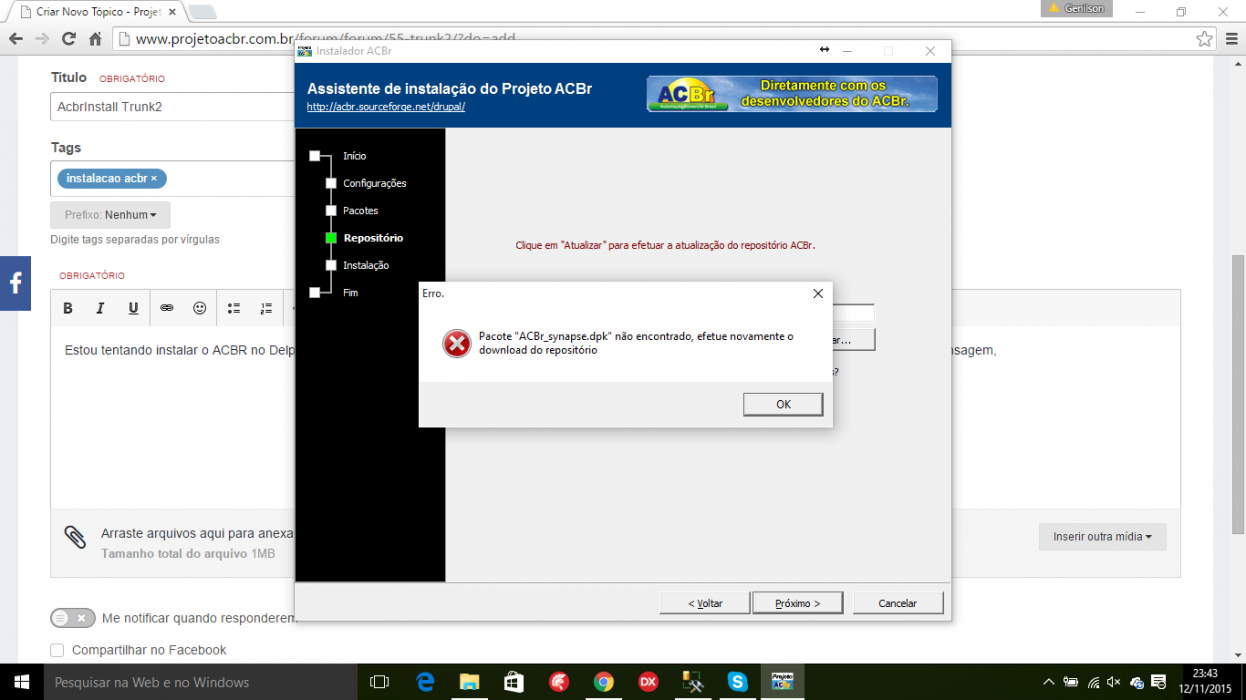Click the volume muted tray icon
Screen dimensions: 1246x700
[x=1114, y=682]
